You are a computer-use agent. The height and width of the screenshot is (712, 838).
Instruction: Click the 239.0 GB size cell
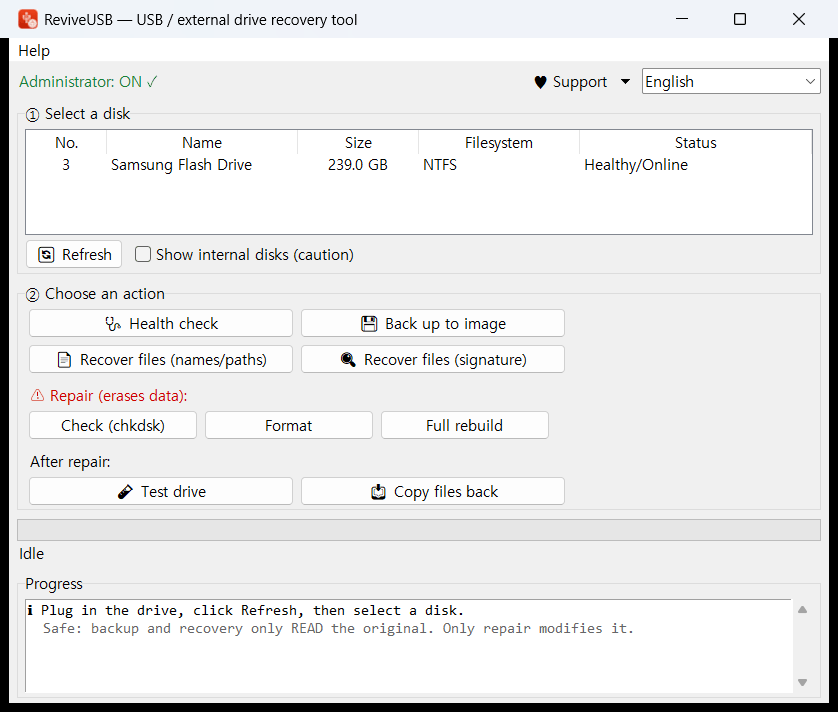click(358, 165)
